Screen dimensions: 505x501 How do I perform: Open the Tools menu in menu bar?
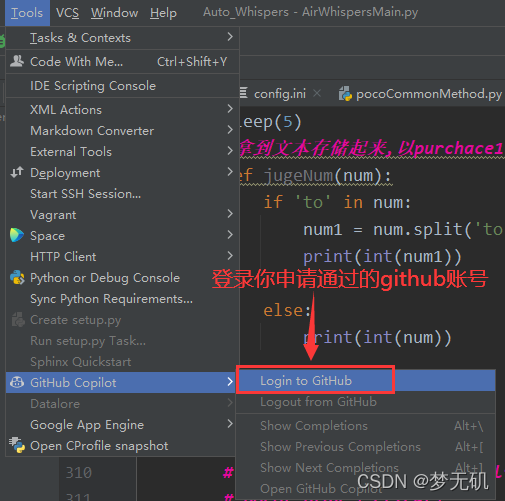click(27, 13)
